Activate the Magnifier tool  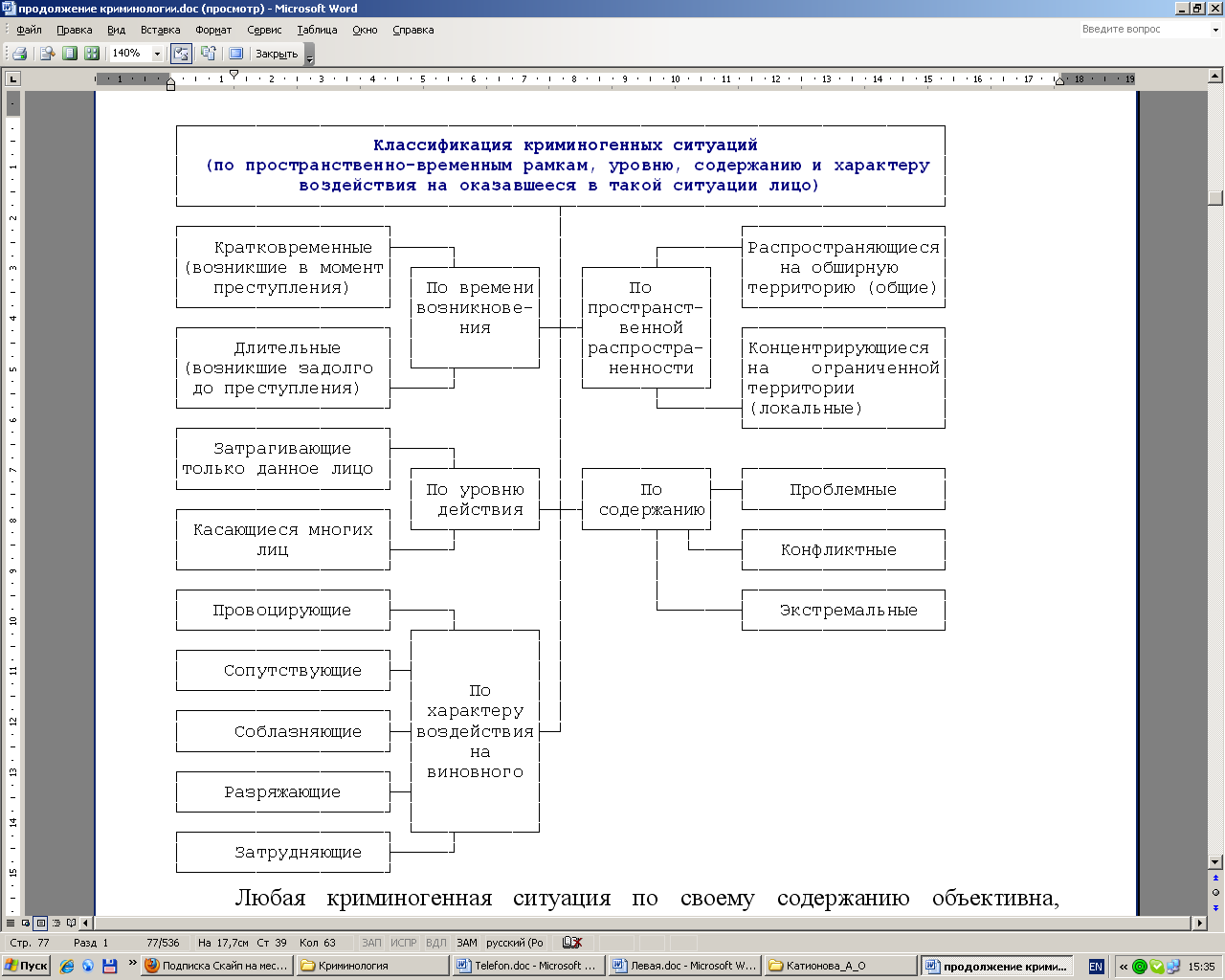click(x=47, y=54)
